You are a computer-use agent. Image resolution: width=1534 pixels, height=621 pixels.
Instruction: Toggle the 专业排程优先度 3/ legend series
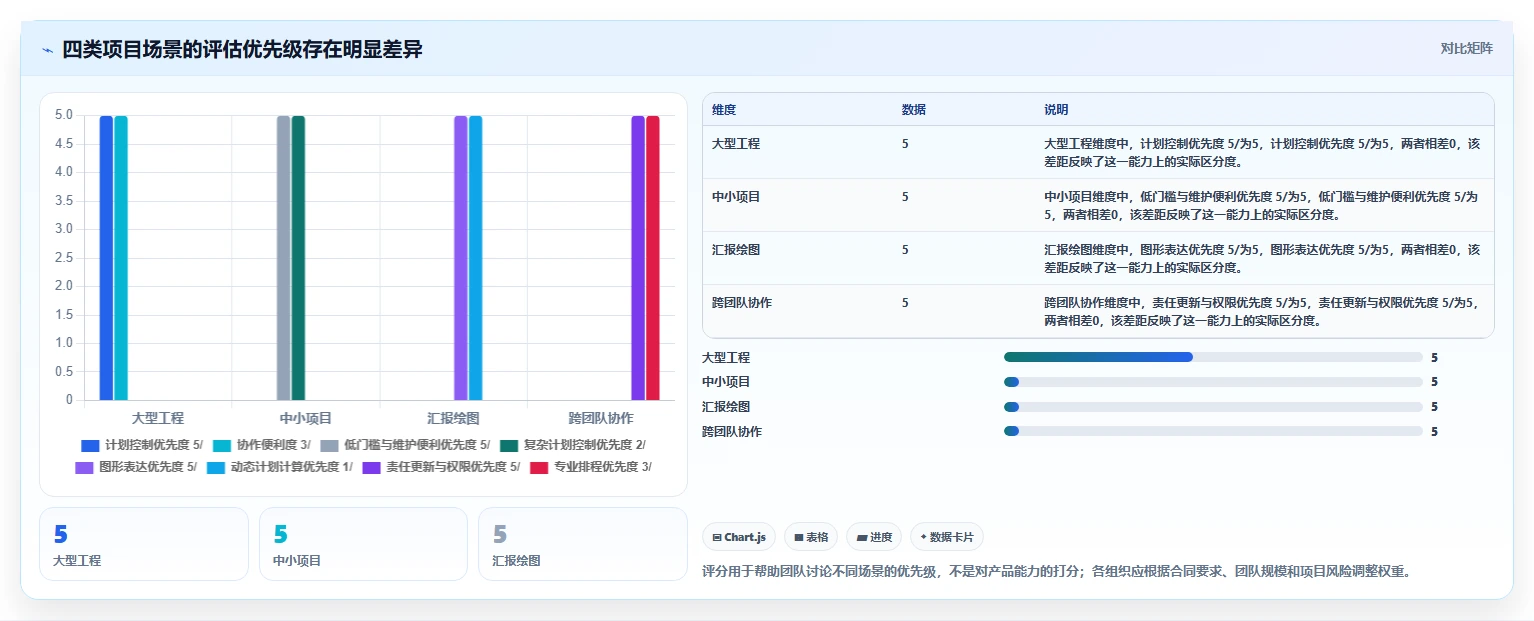[591, 467]
